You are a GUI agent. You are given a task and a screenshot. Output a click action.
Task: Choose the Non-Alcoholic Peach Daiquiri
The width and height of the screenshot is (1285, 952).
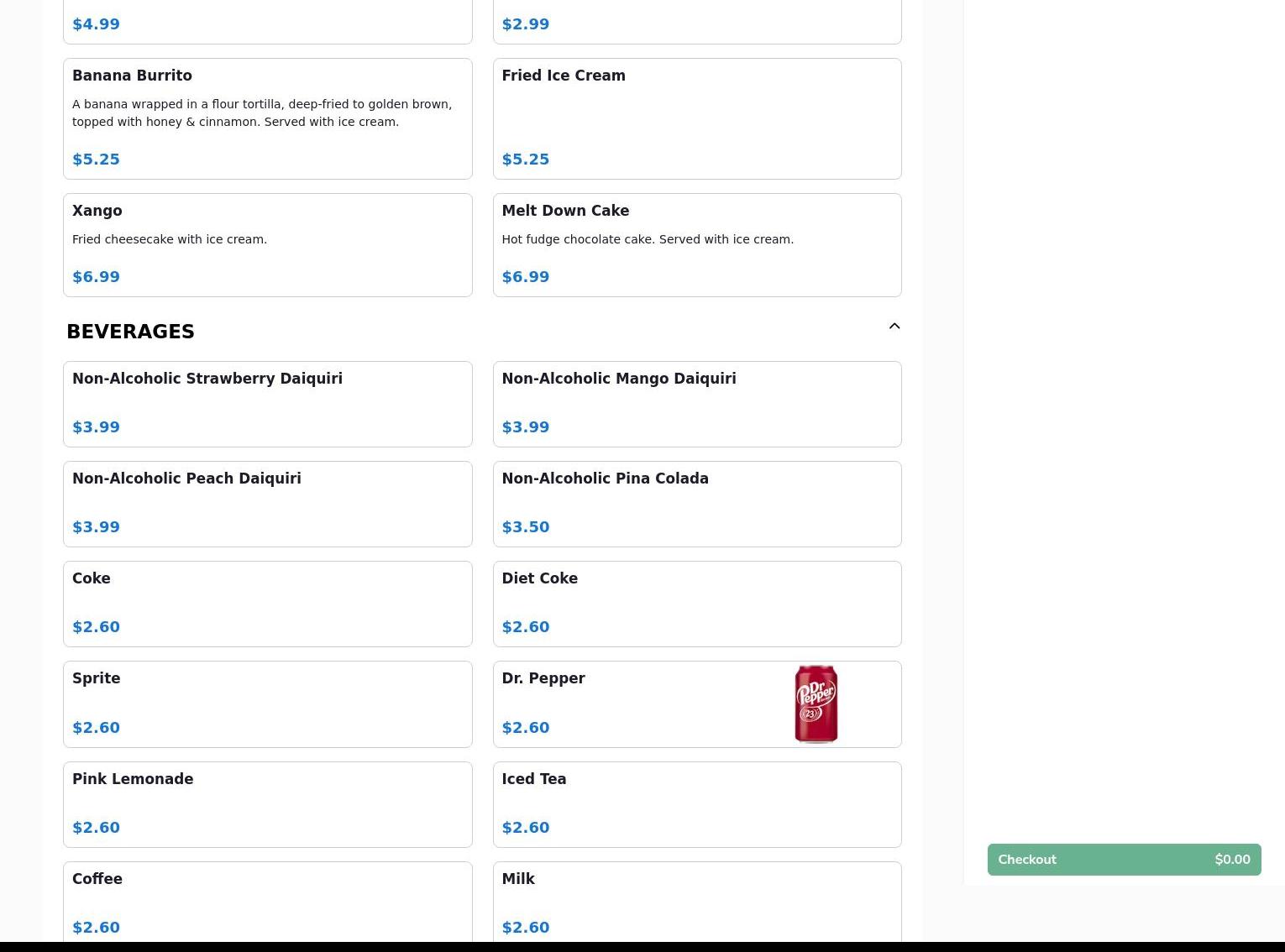click(x=267, y=504)
